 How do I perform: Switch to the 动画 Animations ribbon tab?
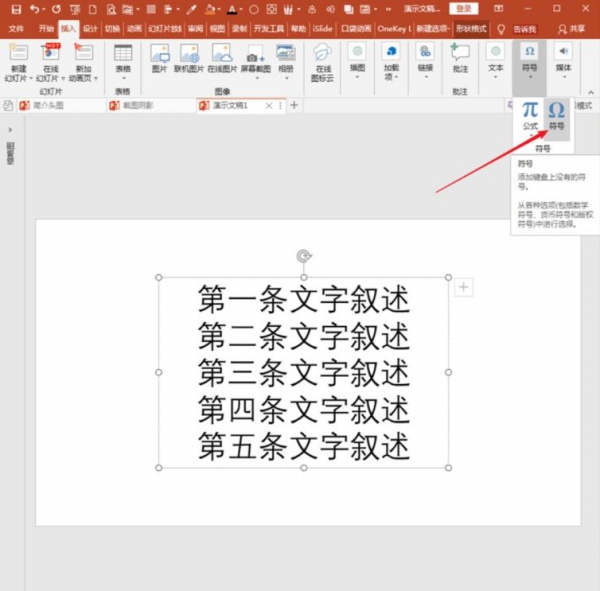[135, 29]
